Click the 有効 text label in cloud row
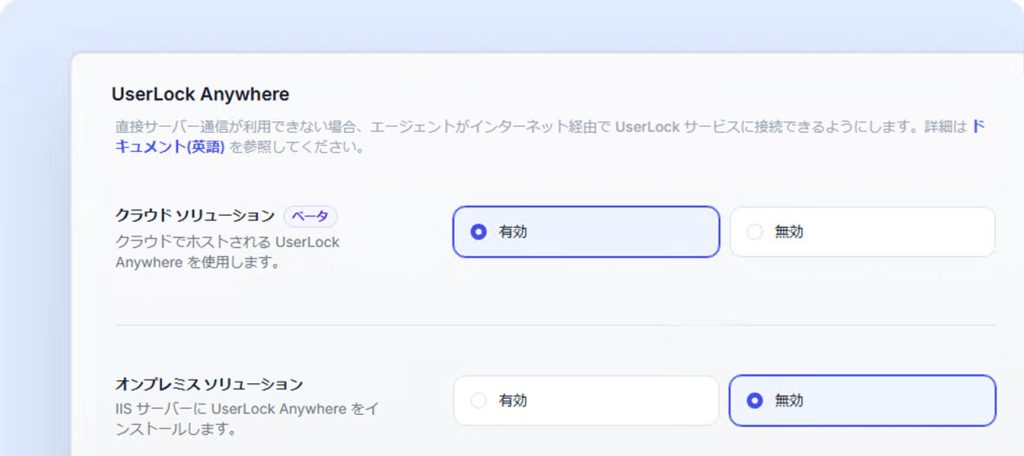Viewport: 1024px width, 456px height. (513, 232)
